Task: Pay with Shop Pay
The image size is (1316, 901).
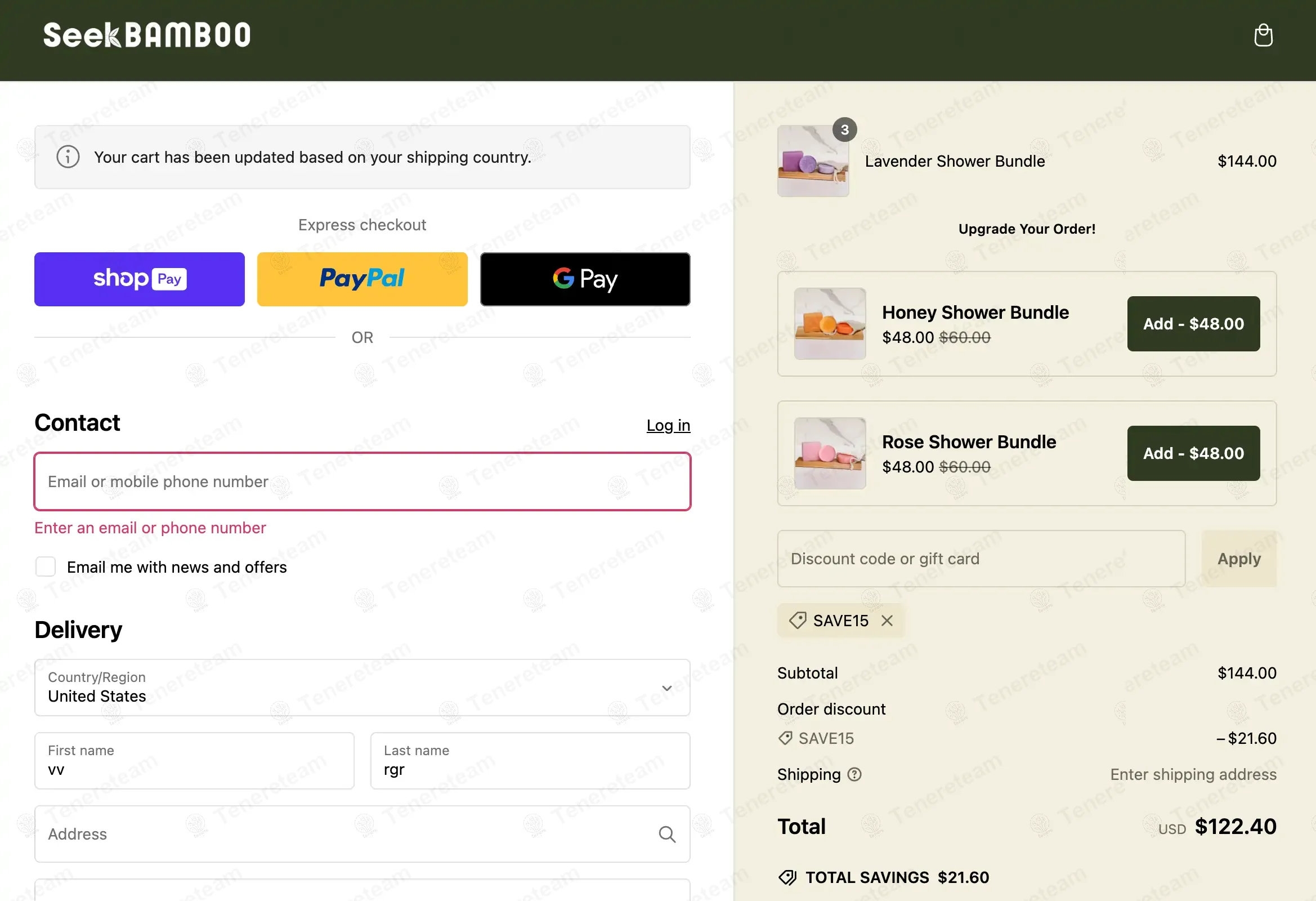Action: tap(139, 279)
